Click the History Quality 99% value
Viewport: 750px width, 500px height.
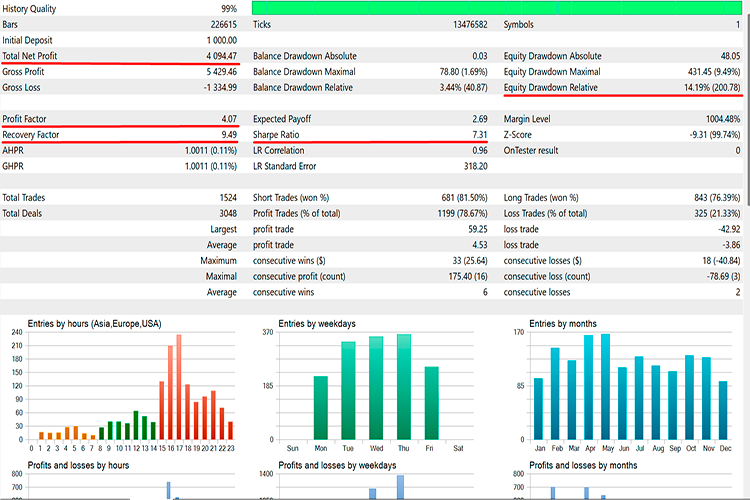click(229, 9)
